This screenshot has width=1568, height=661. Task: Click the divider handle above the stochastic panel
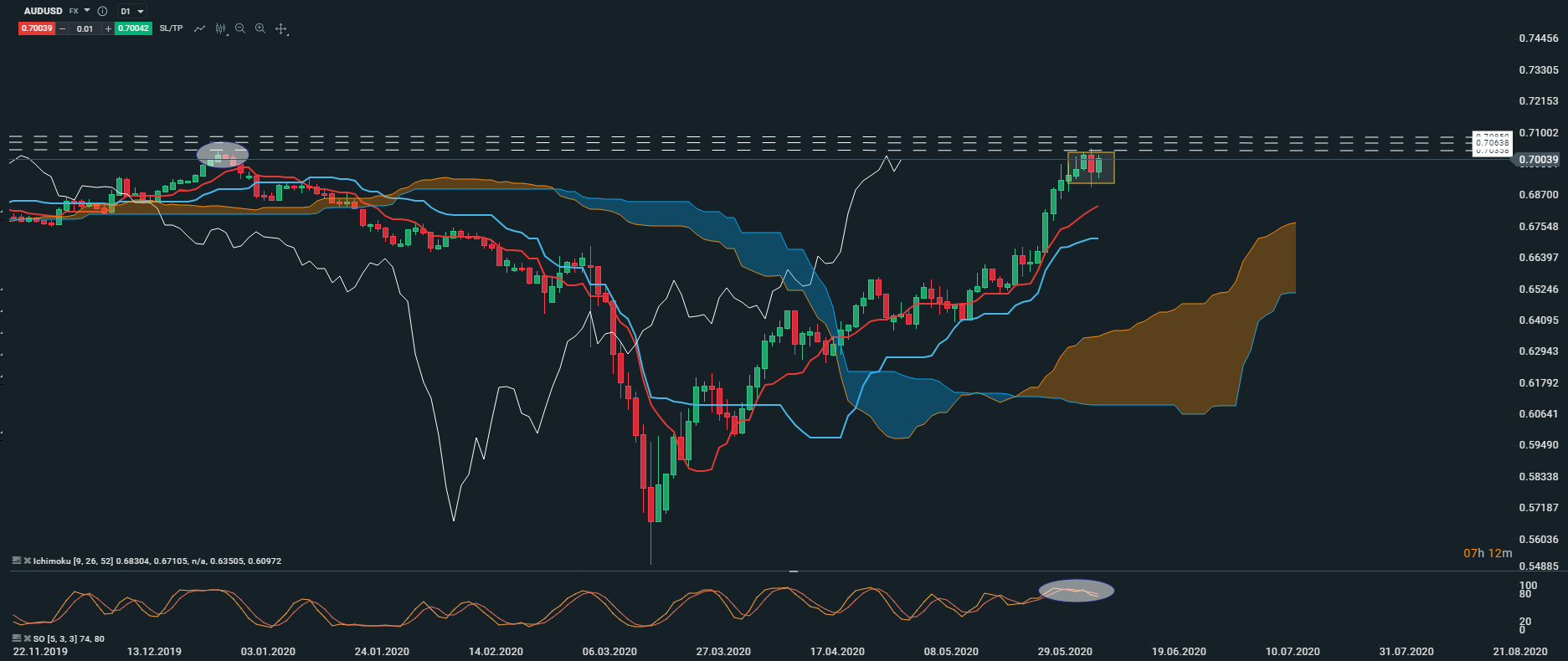coord(793,571)
